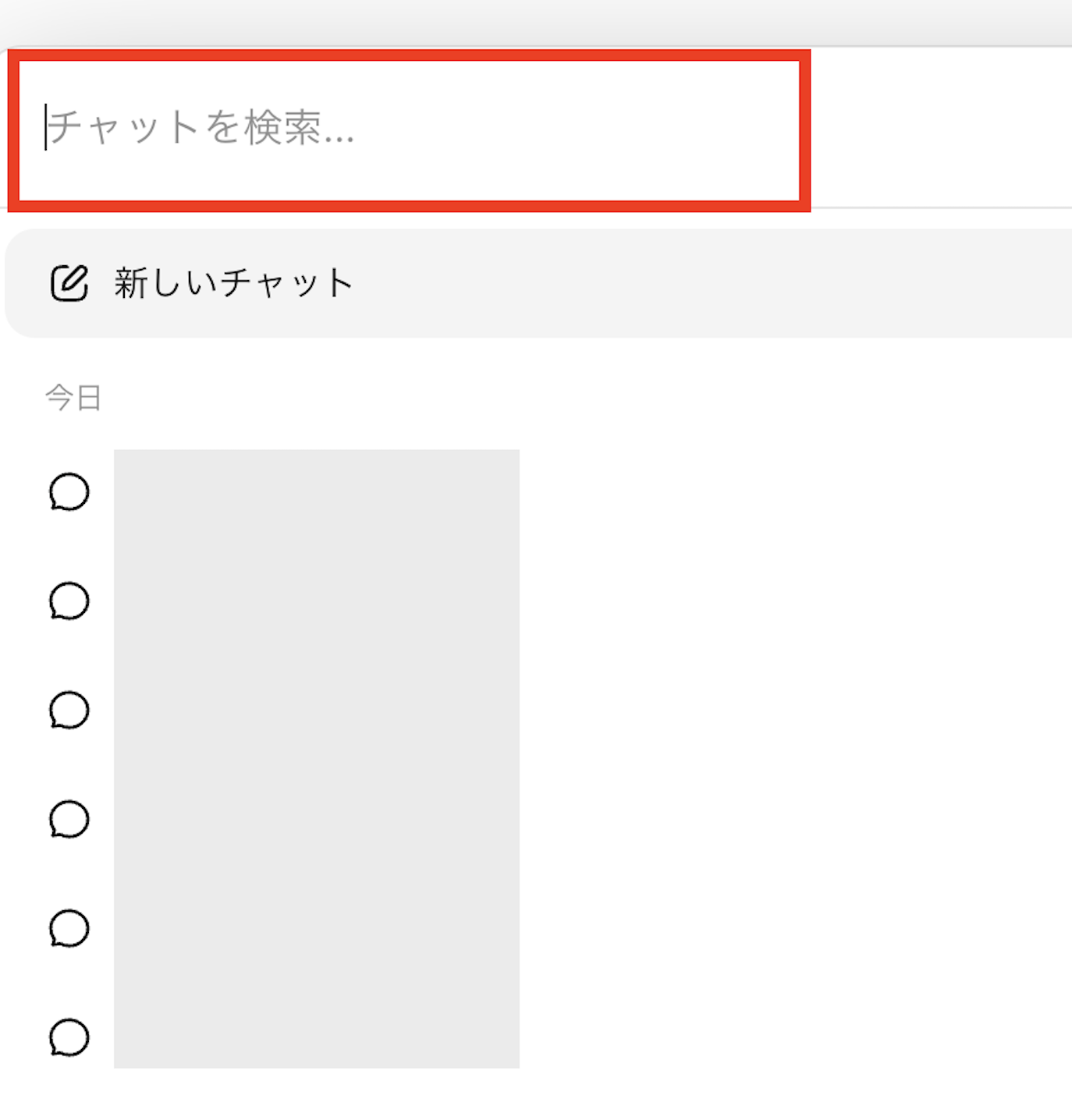Open the last chat's title in today's list

316,1038
